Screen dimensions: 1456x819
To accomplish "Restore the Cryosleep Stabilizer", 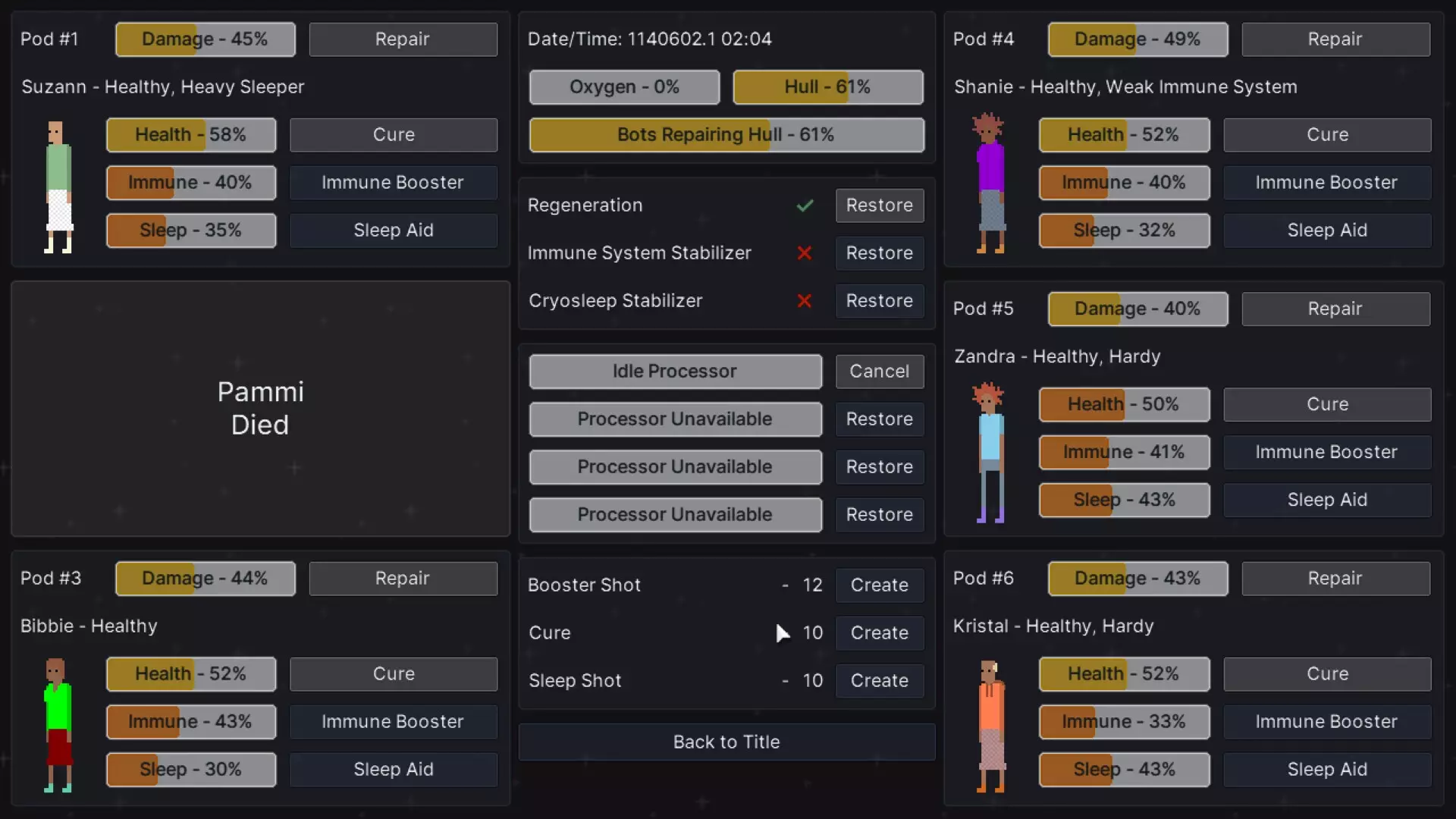I will click(879, 301).
